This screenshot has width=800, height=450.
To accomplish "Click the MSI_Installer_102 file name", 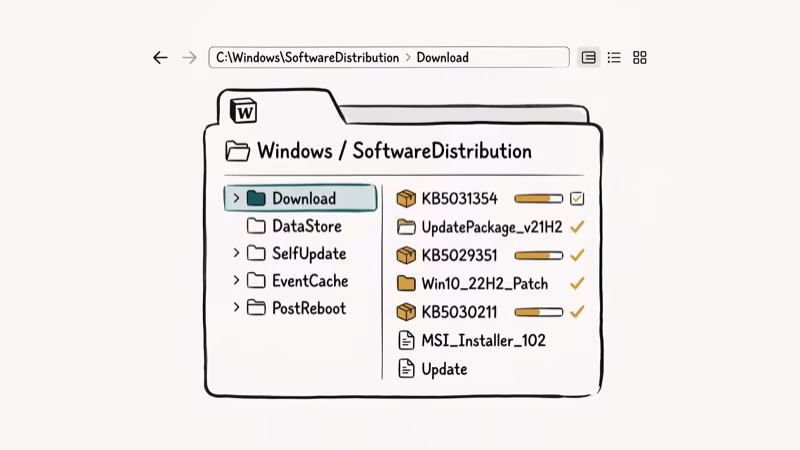I will [x=484, y=340].
